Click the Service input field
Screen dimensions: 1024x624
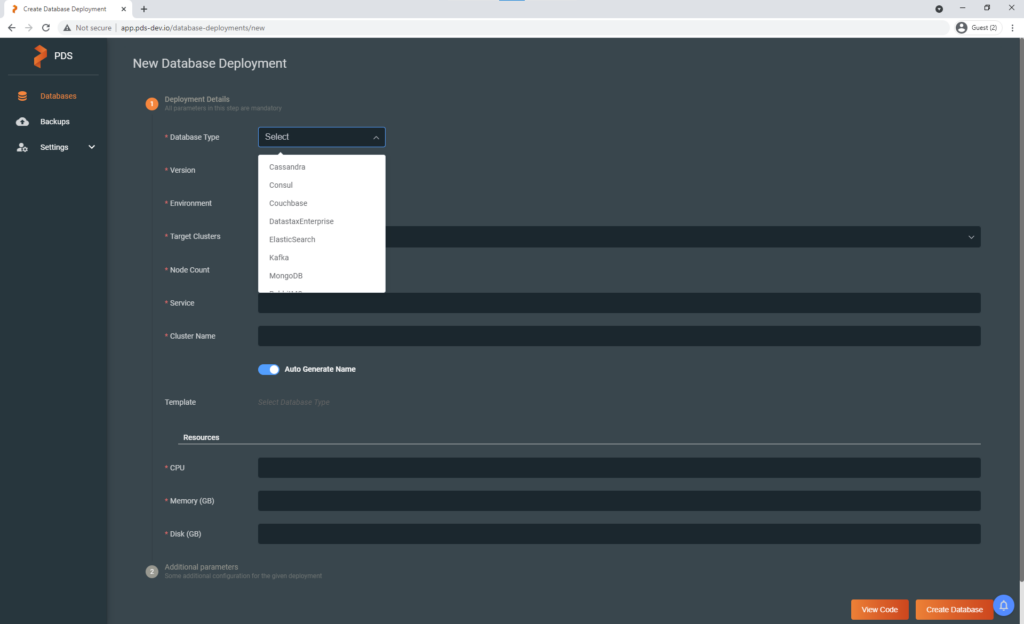[619, 303]
